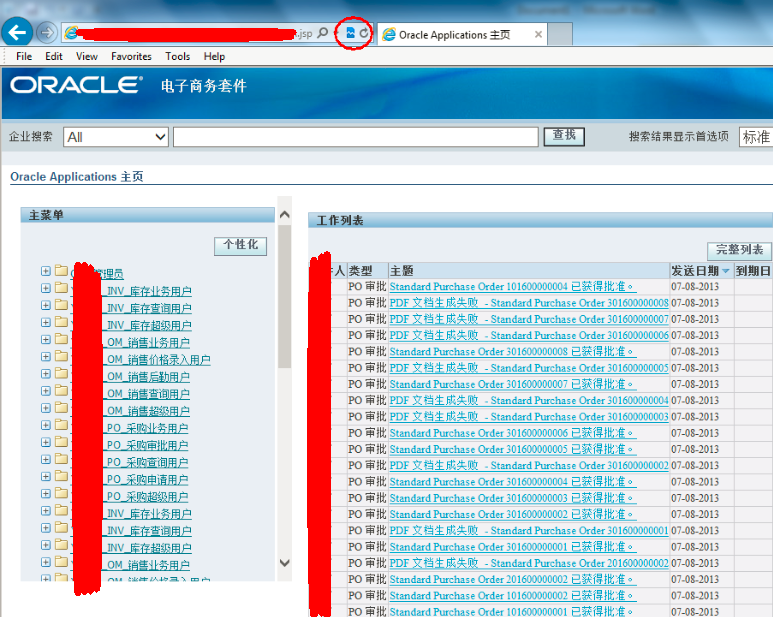Click the 主菜单 scrollbar up arrow
Viewport: 773px width, 617px height.
(x=284, y=215)
